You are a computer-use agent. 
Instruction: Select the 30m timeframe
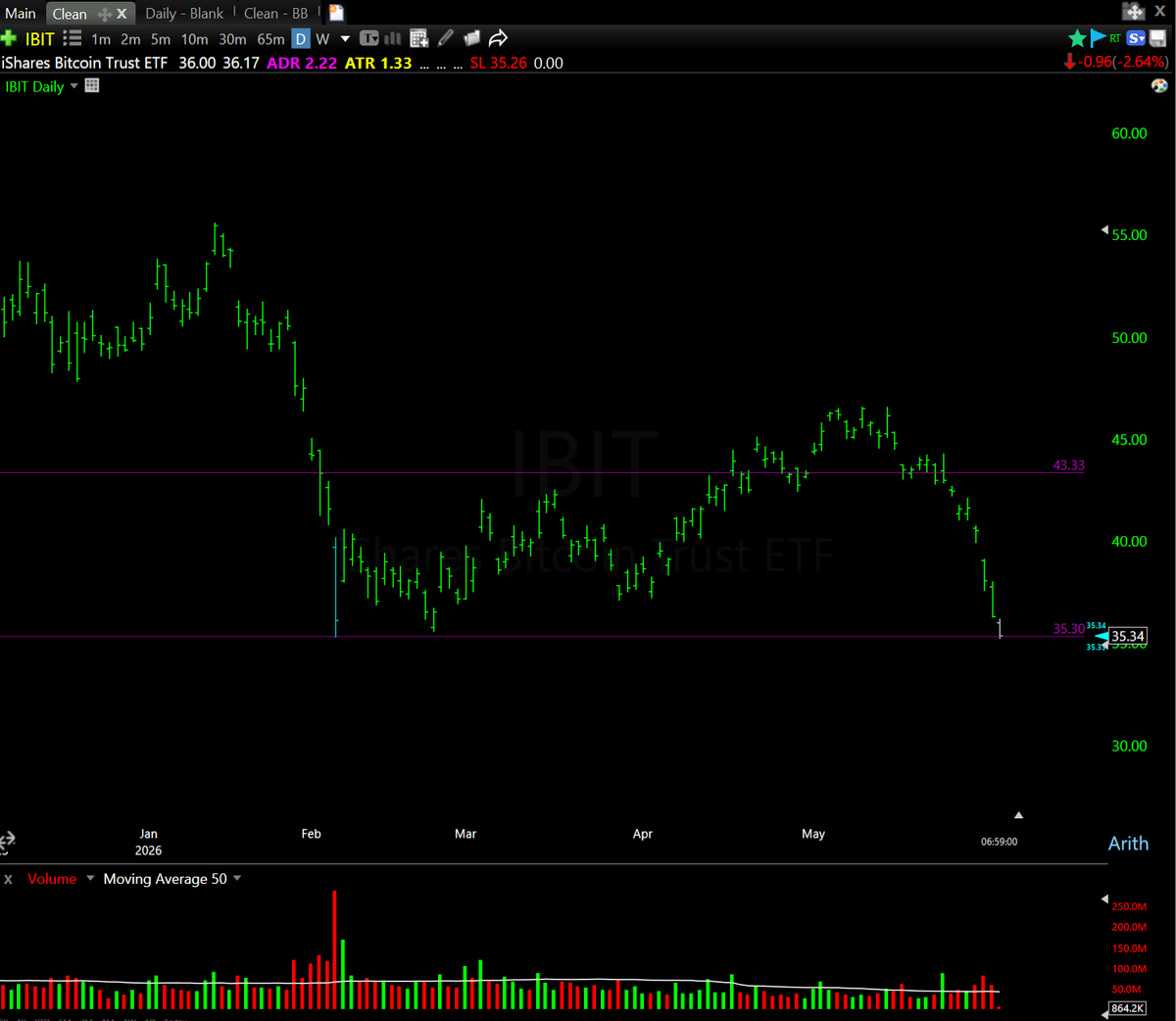pyautogui.click(x=232, y=39)
